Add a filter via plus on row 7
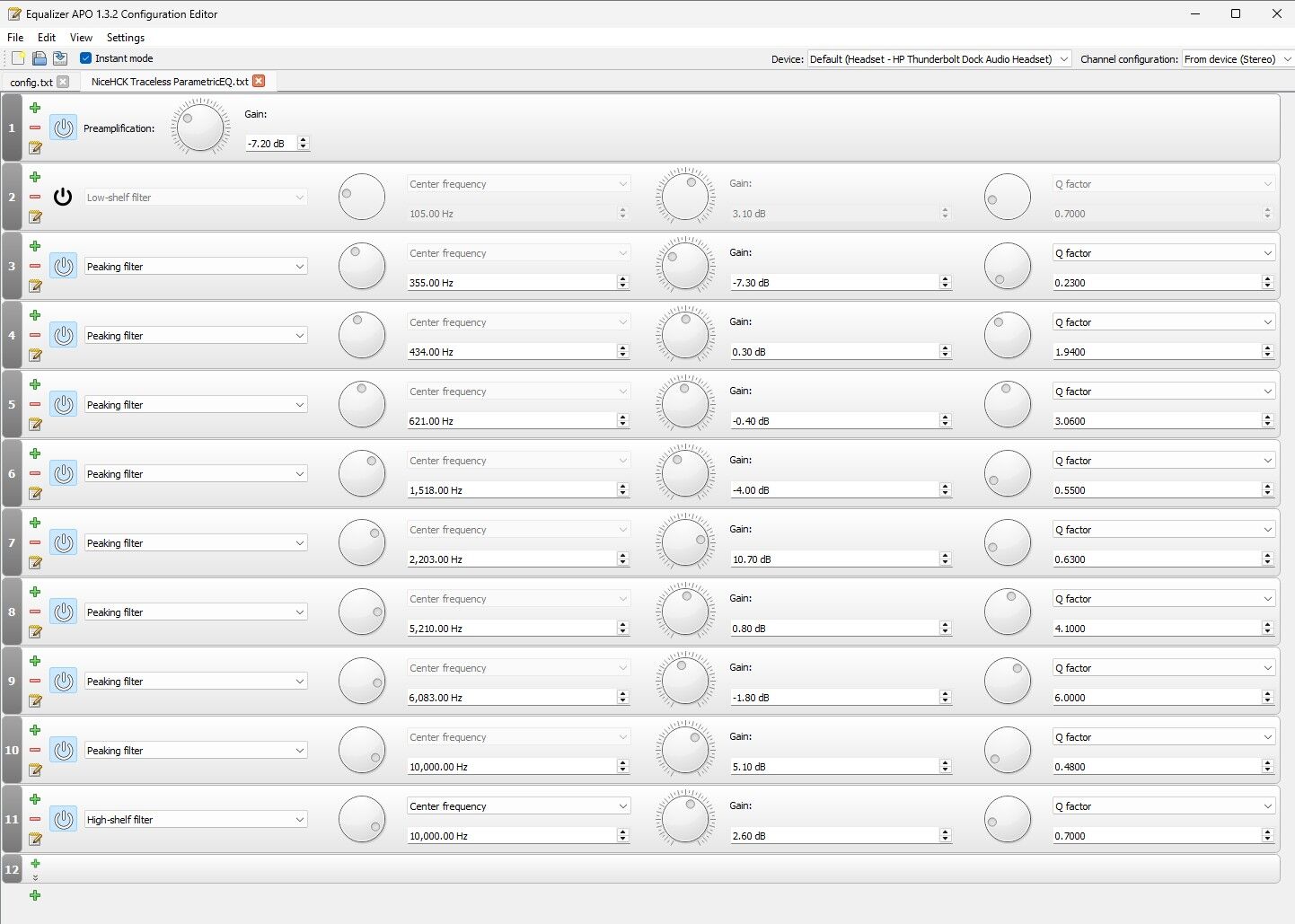The height and width of the screenshot is (924, 1295). pos(35,523)
